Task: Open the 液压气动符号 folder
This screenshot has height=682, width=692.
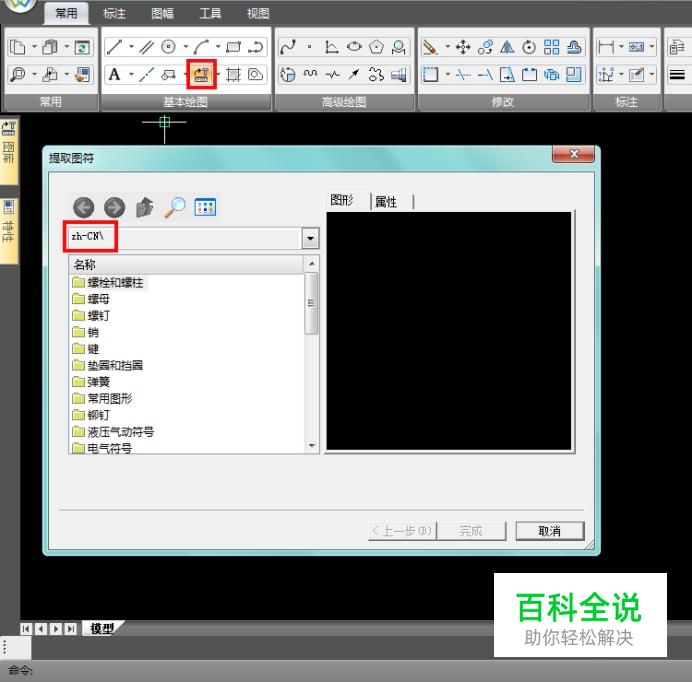Action: 113,432
